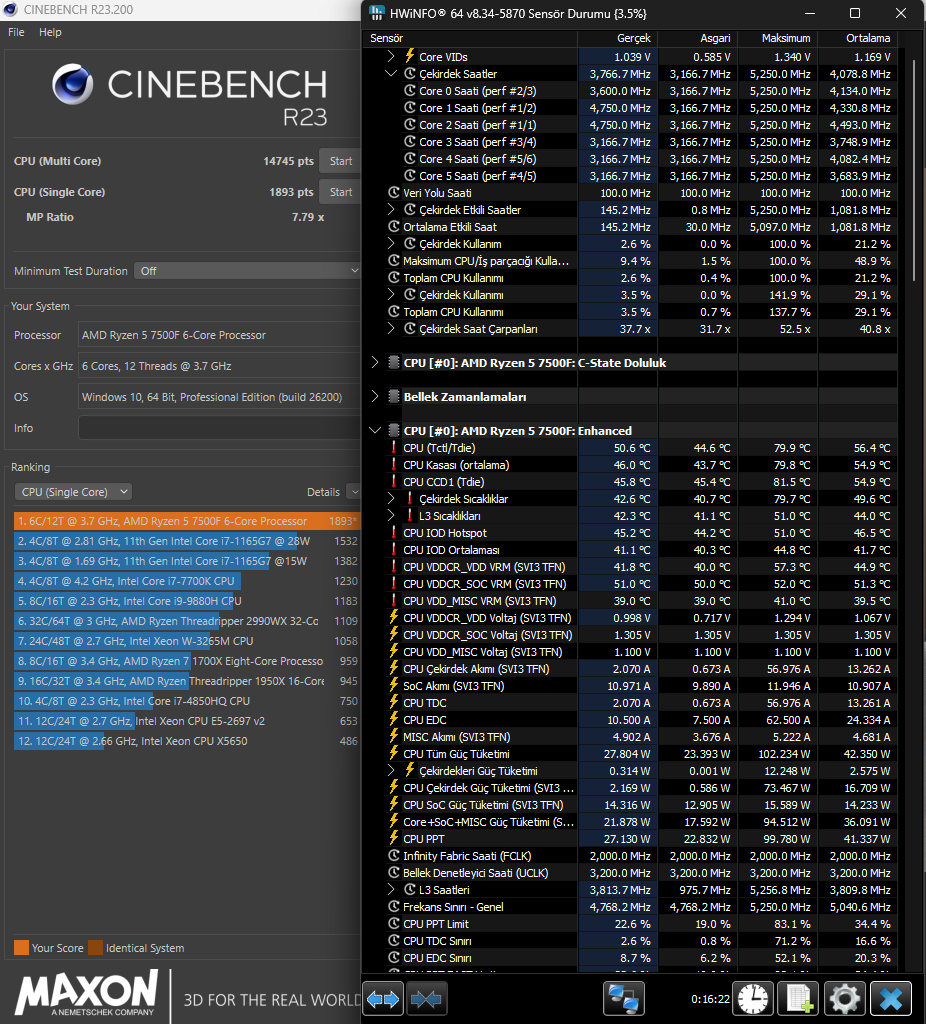Viewport: 926px width, 1024px height.
Task: Select the i7-1165G7 @ 28W ranking entry
Action: click(x=187, y=541)
